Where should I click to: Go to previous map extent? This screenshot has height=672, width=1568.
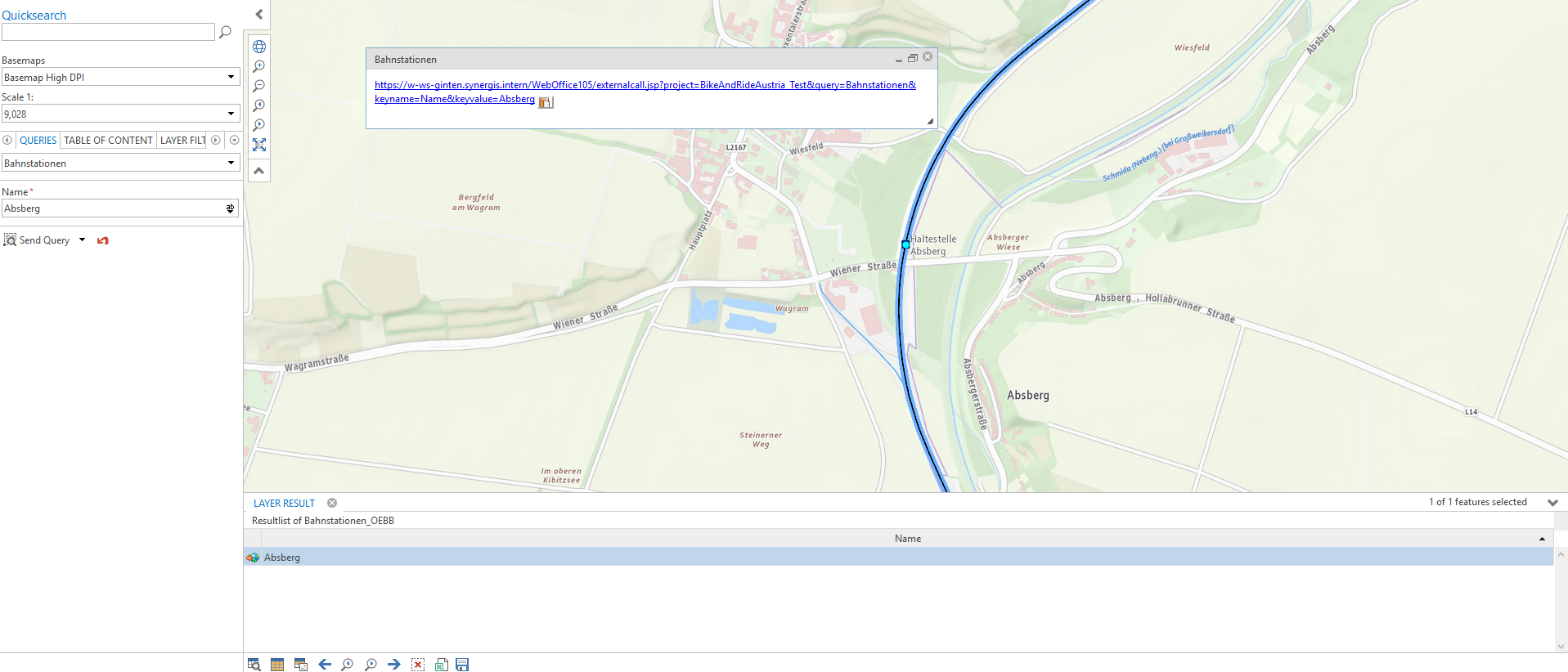259,105
